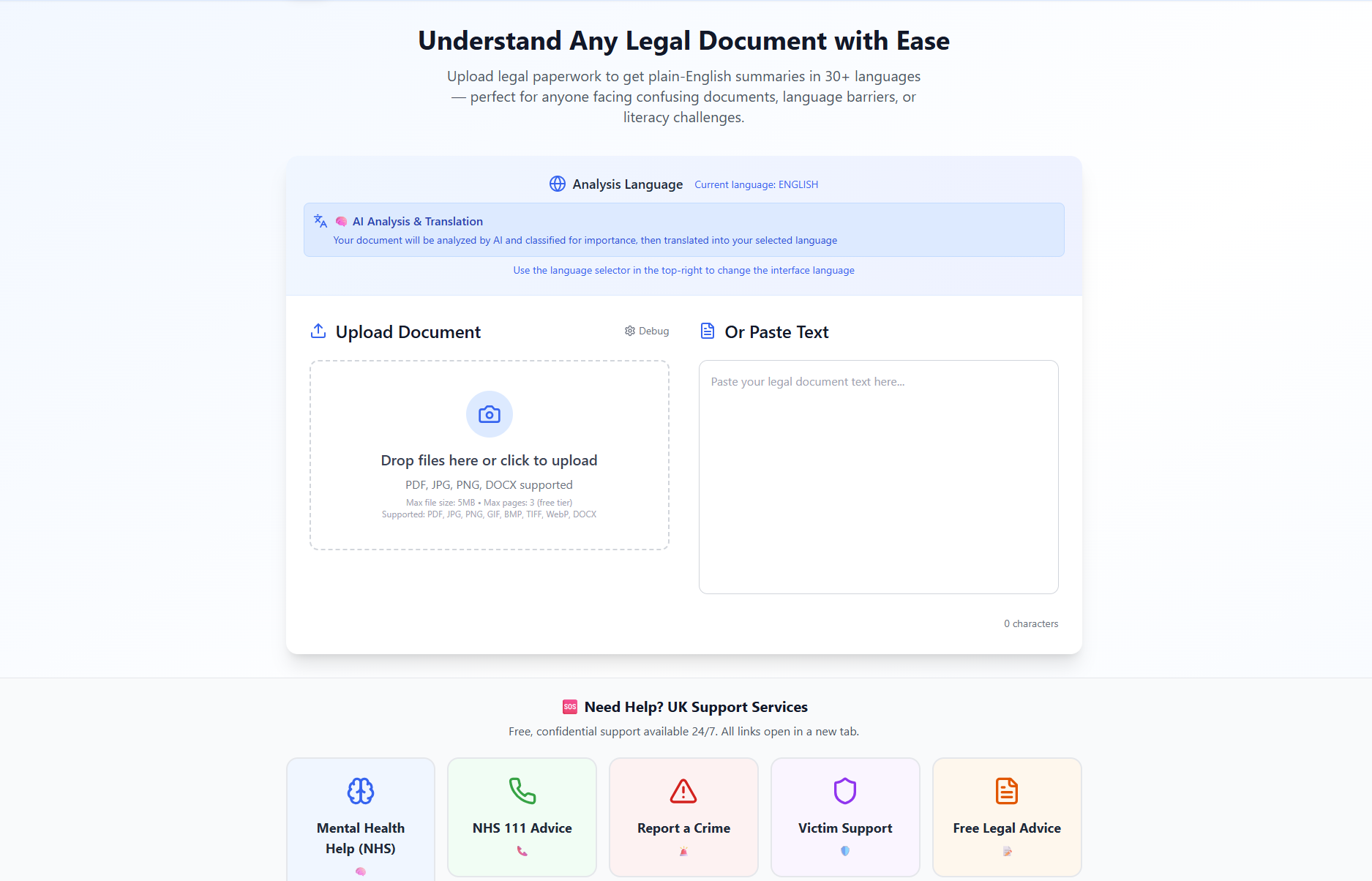Click the upload arrow icon beside Upload Document

[318, 331]
